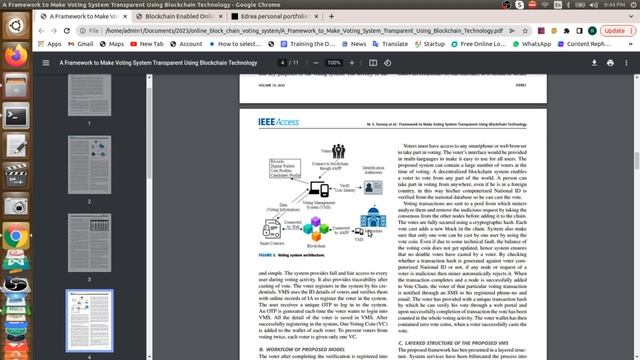Launch Terminal from the dock
Viewport: 640px width, 360px height.
[16, 116]
